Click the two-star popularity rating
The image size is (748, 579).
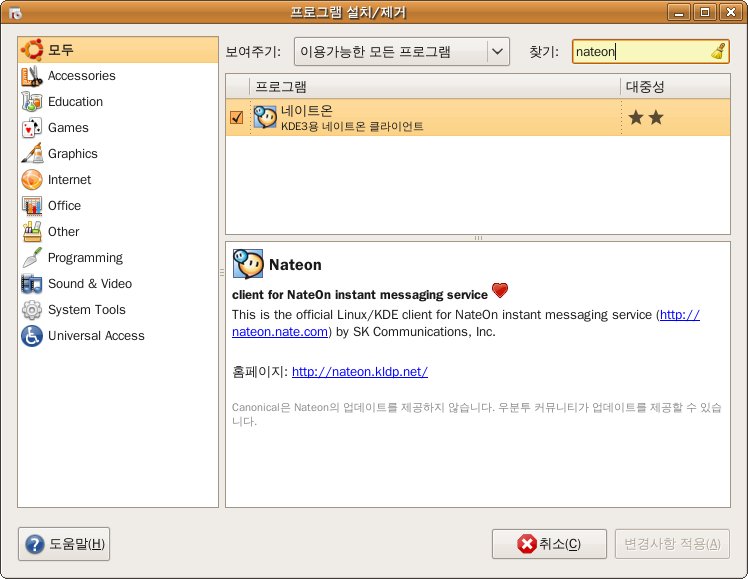pos(646,117)
